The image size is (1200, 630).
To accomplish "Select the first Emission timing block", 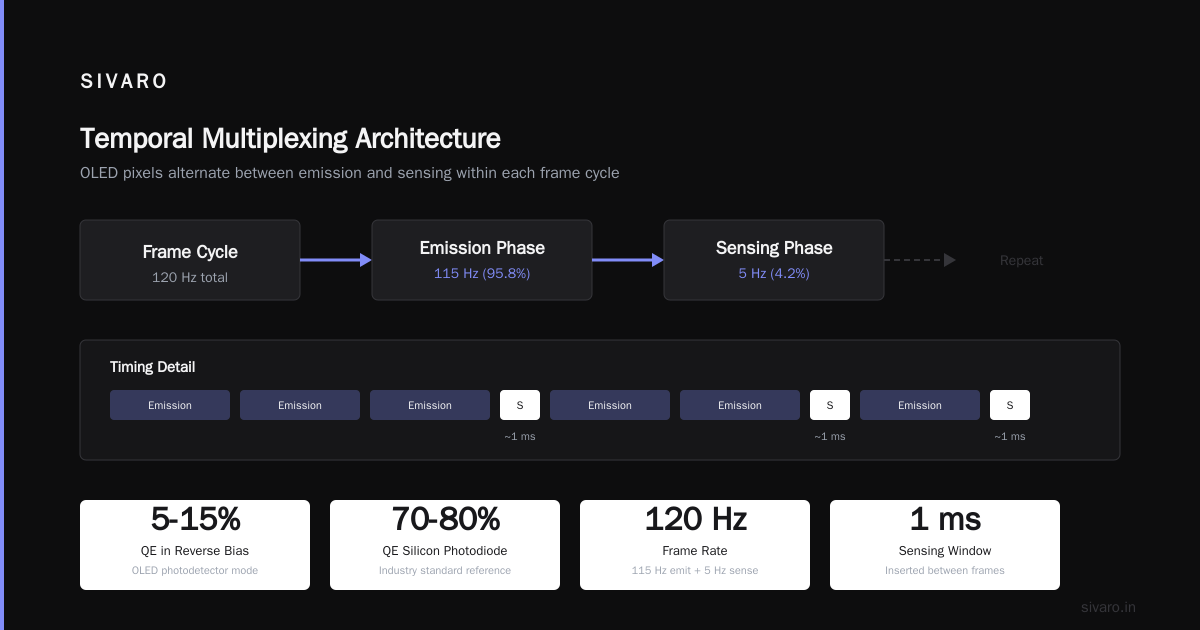I will (170, 405).
